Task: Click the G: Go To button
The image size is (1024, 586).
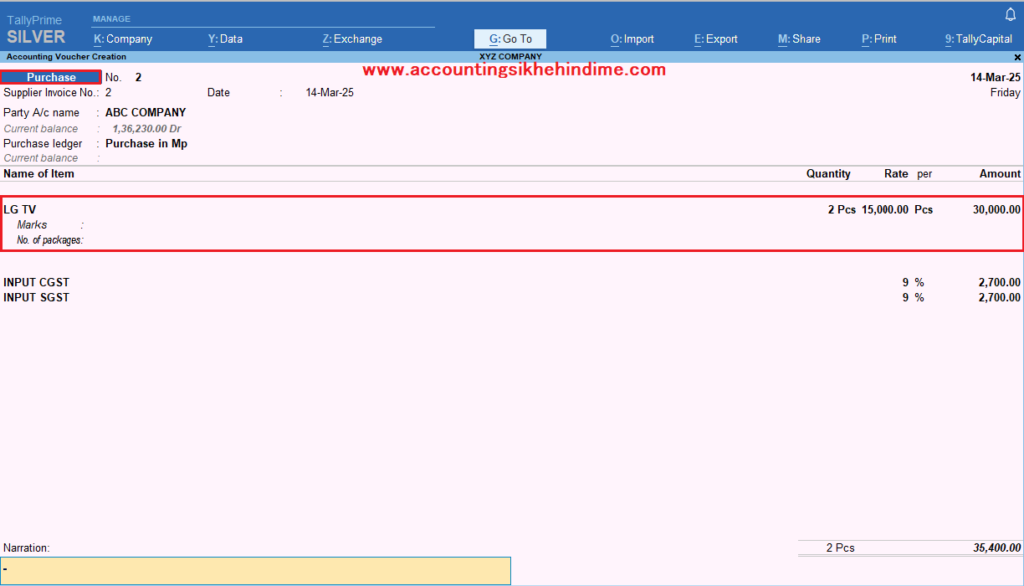Action: point(510,39)
